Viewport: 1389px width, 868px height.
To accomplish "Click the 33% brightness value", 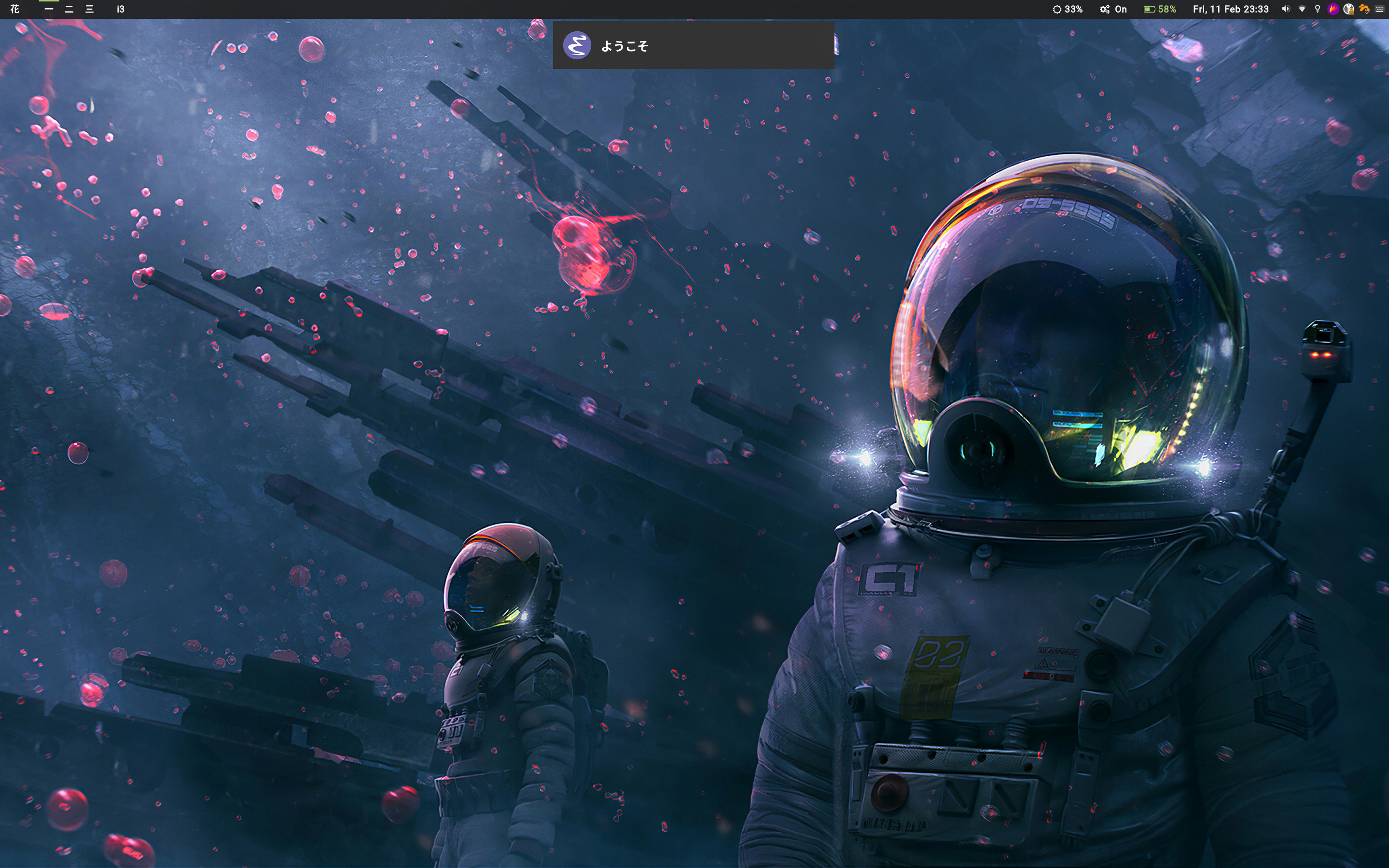I will point(1073,9).
